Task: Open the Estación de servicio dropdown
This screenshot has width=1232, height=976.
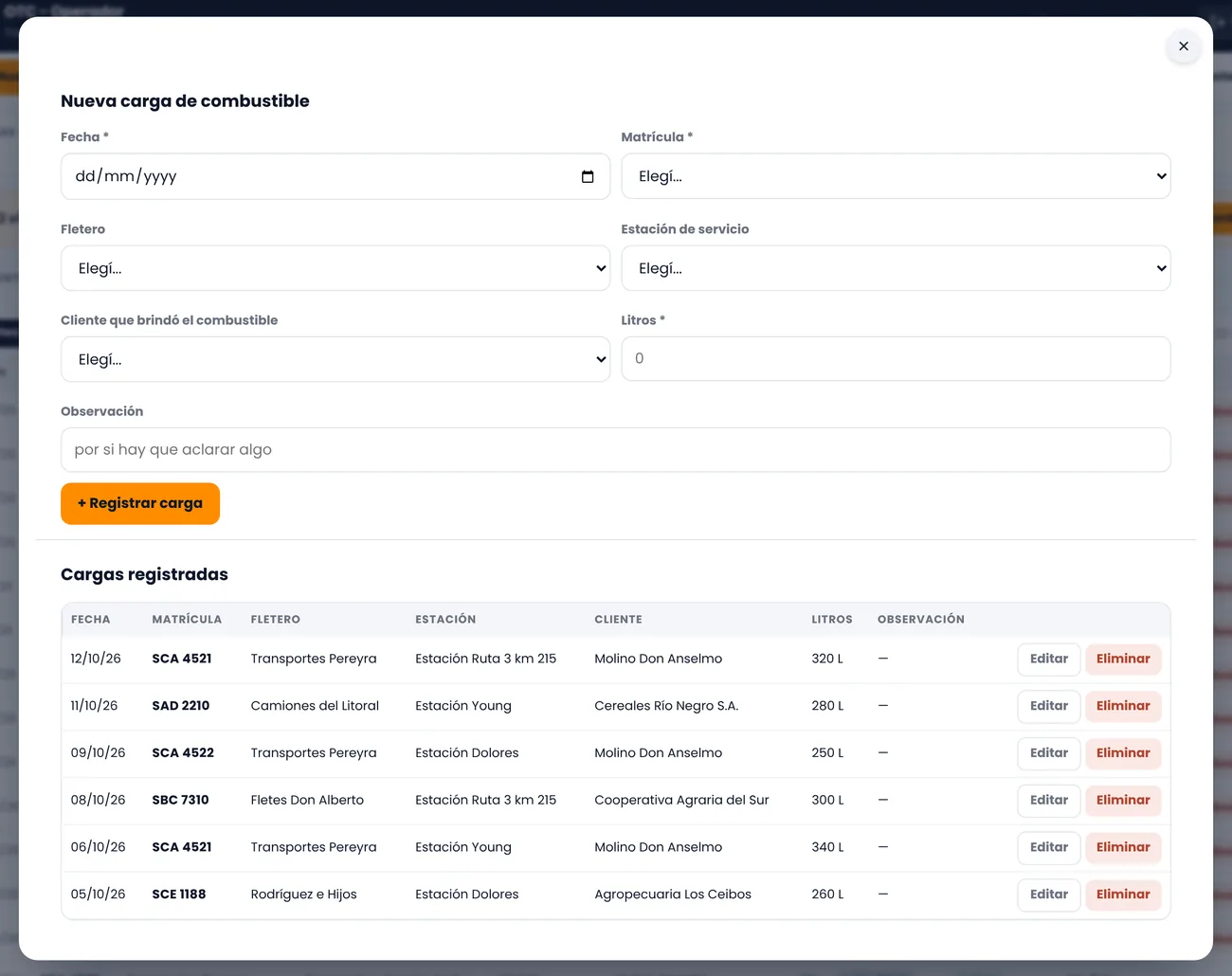Action: (896, 268)
